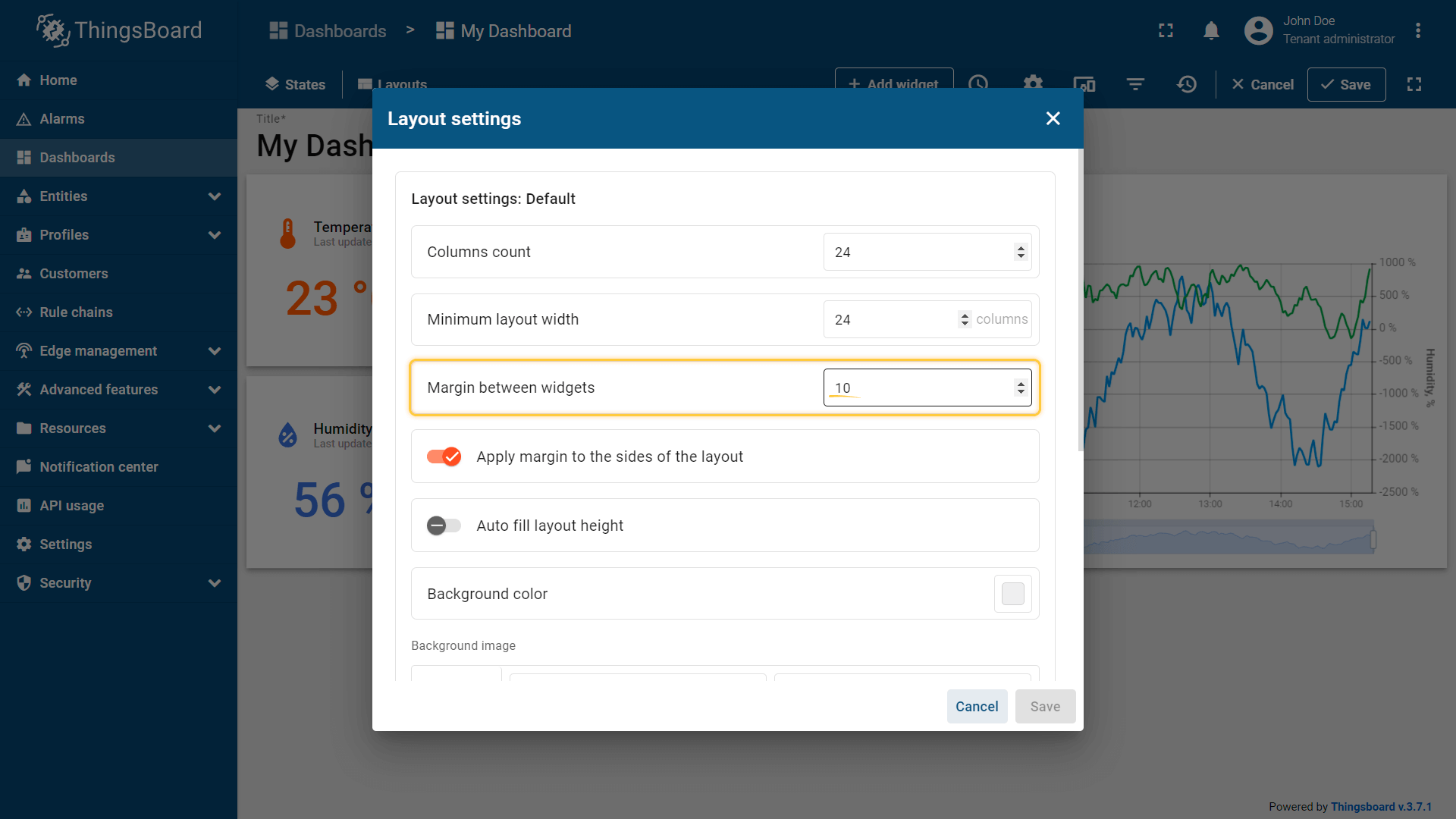Expand the Entities sidebar section

point(215,196)
